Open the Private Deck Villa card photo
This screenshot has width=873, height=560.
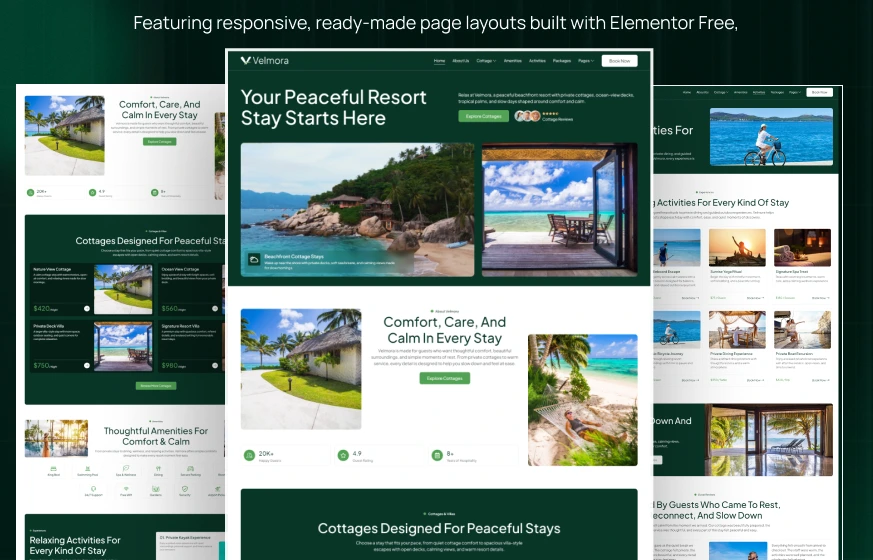tap(123, 346)
